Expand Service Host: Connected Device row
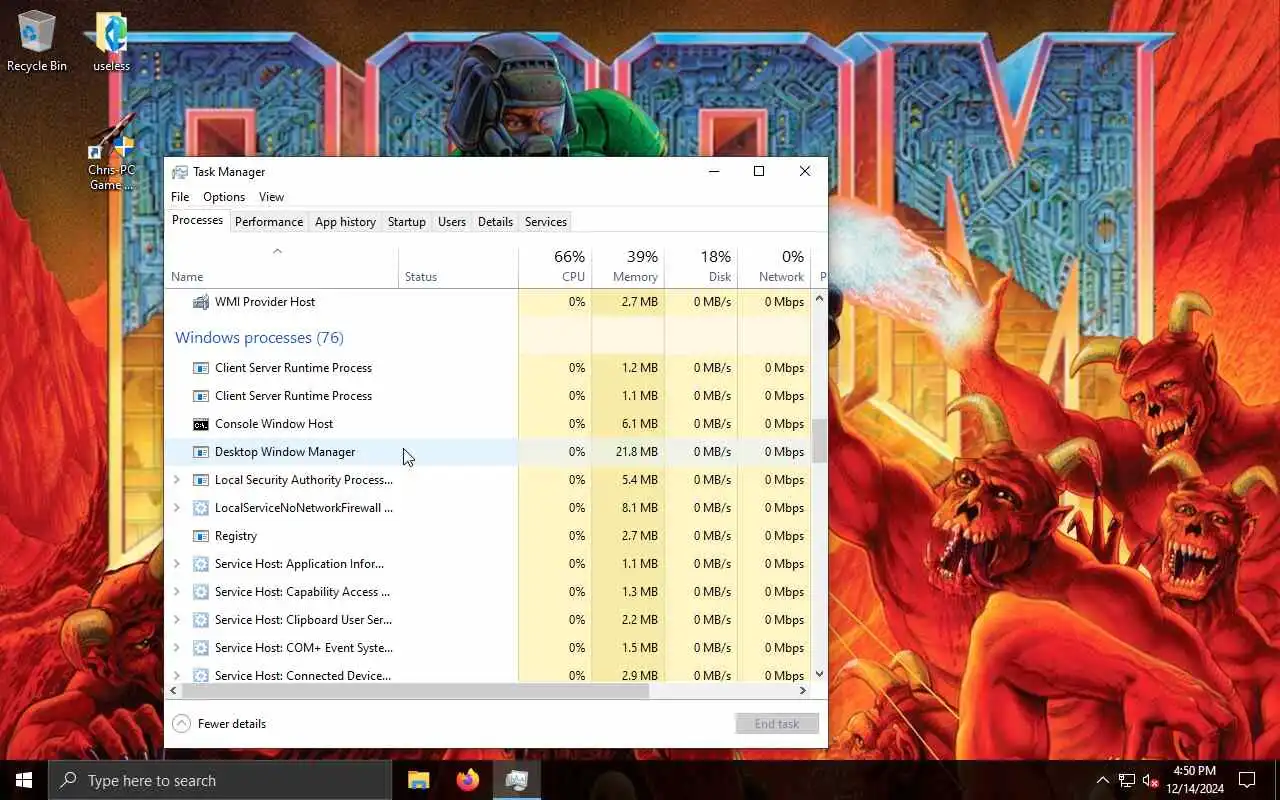The image size is (1280, 800). click(177, 676)
